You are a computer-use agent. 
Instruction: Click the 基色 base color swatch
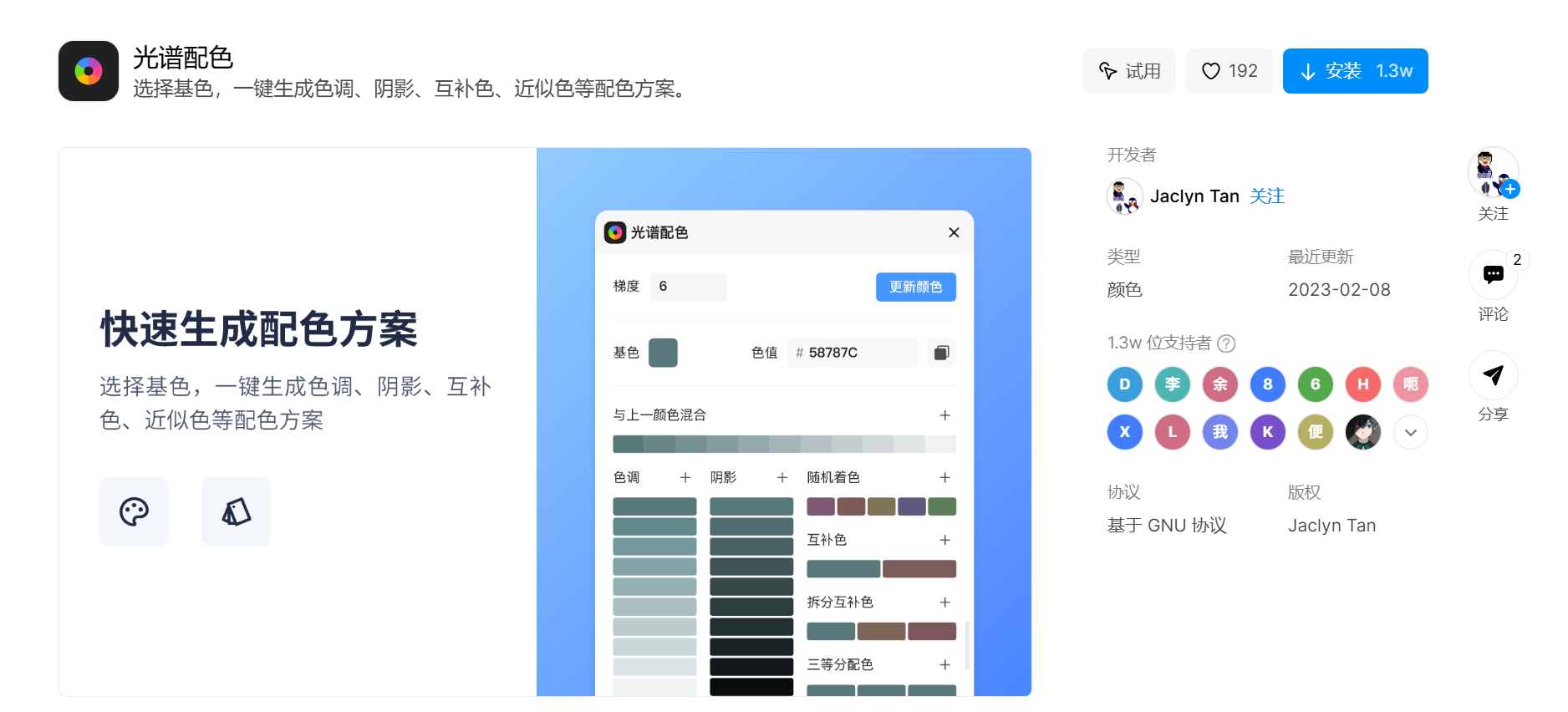pyautogui.click(x=663, y=353)
